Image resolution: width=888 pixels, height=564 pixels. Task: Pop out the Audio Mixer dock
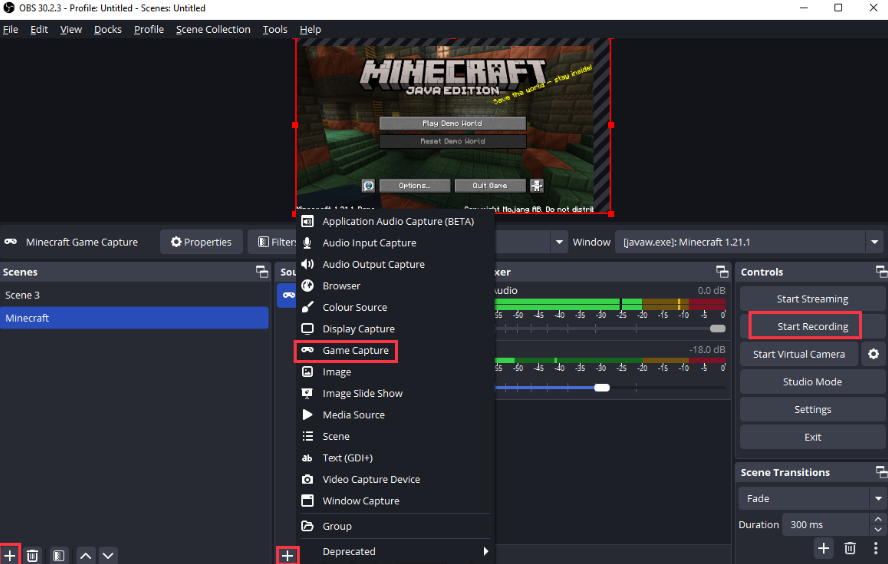722,272
